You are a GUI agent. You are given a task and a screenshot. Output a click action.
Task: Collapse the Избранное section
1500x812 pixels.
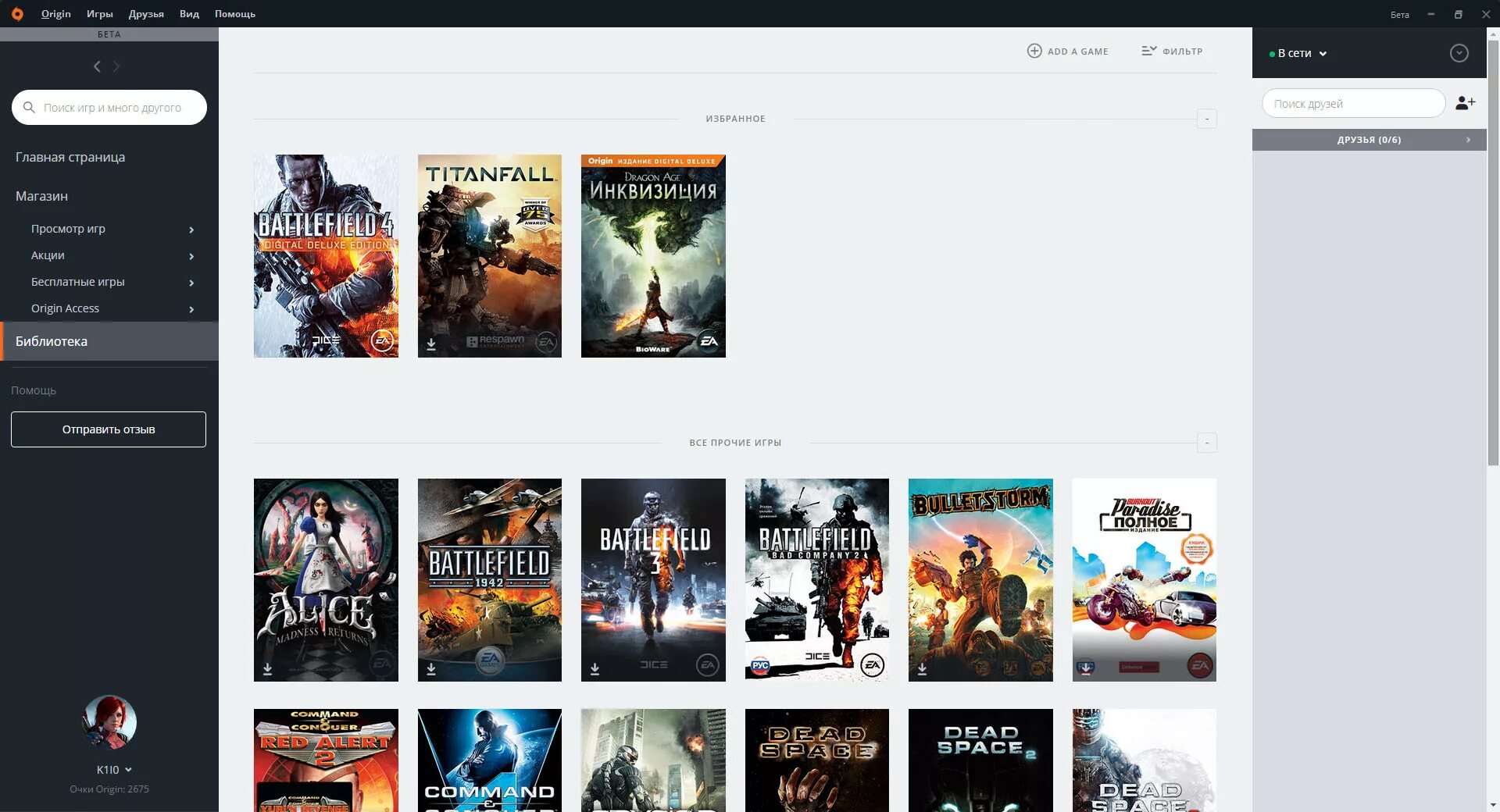coord(1207,119)
